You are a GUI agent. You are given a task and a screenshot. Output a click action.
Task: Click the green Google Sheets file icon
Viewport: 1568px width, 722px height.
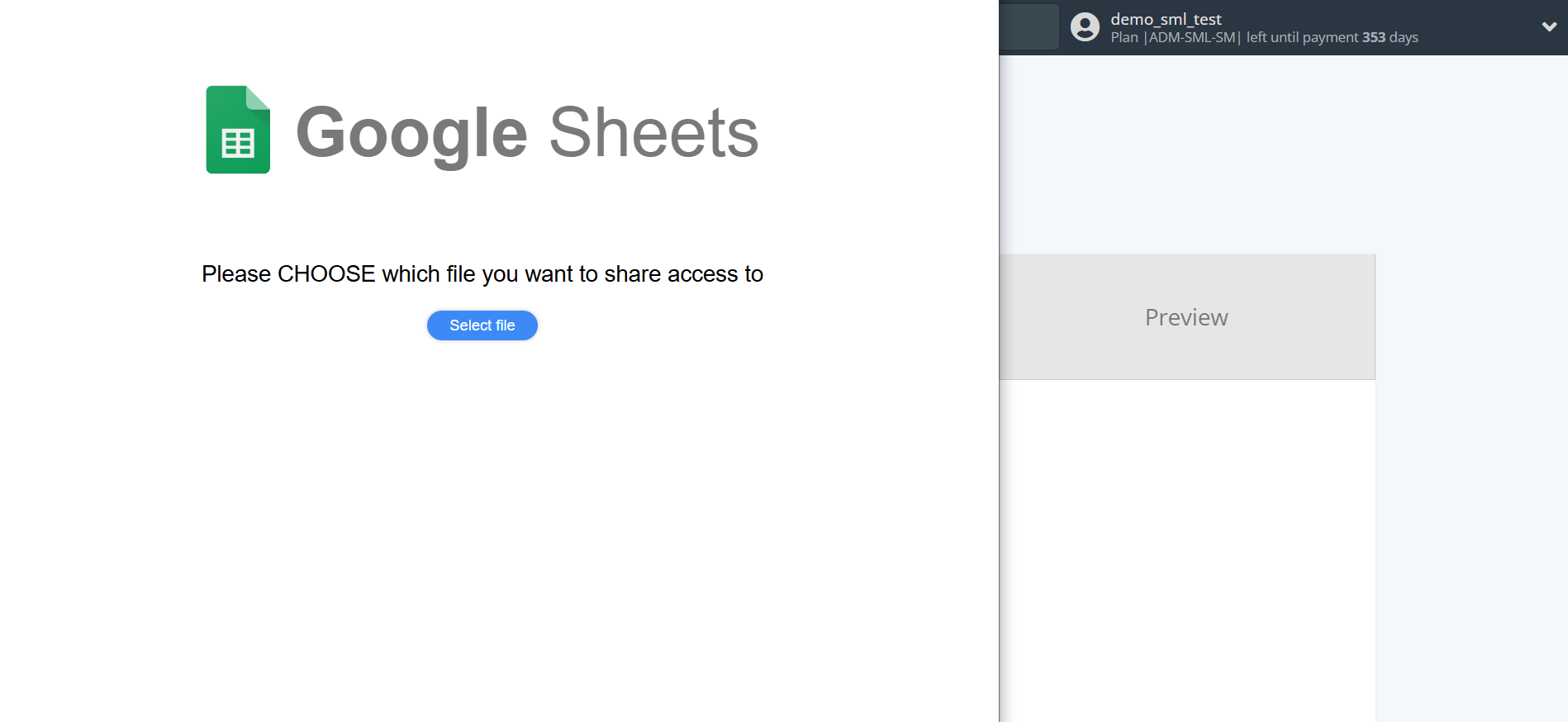pos(237,130)
